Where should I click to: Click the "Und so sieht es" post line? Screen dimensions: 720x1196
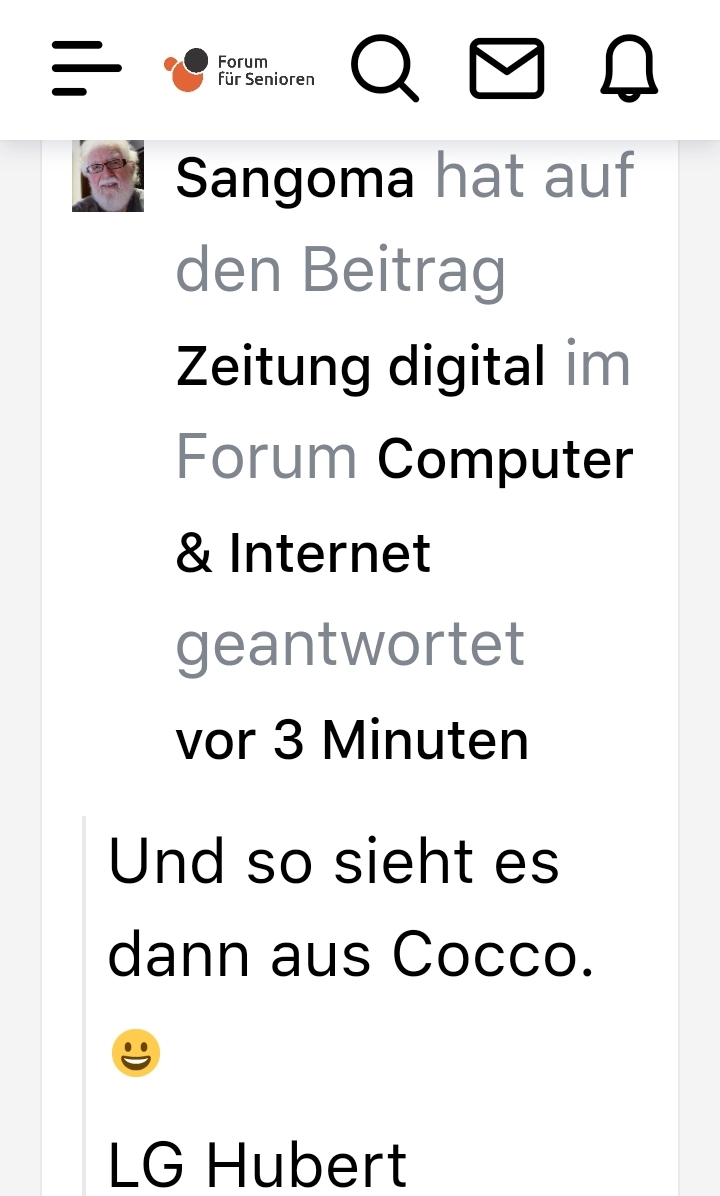(x=333, y=861)
